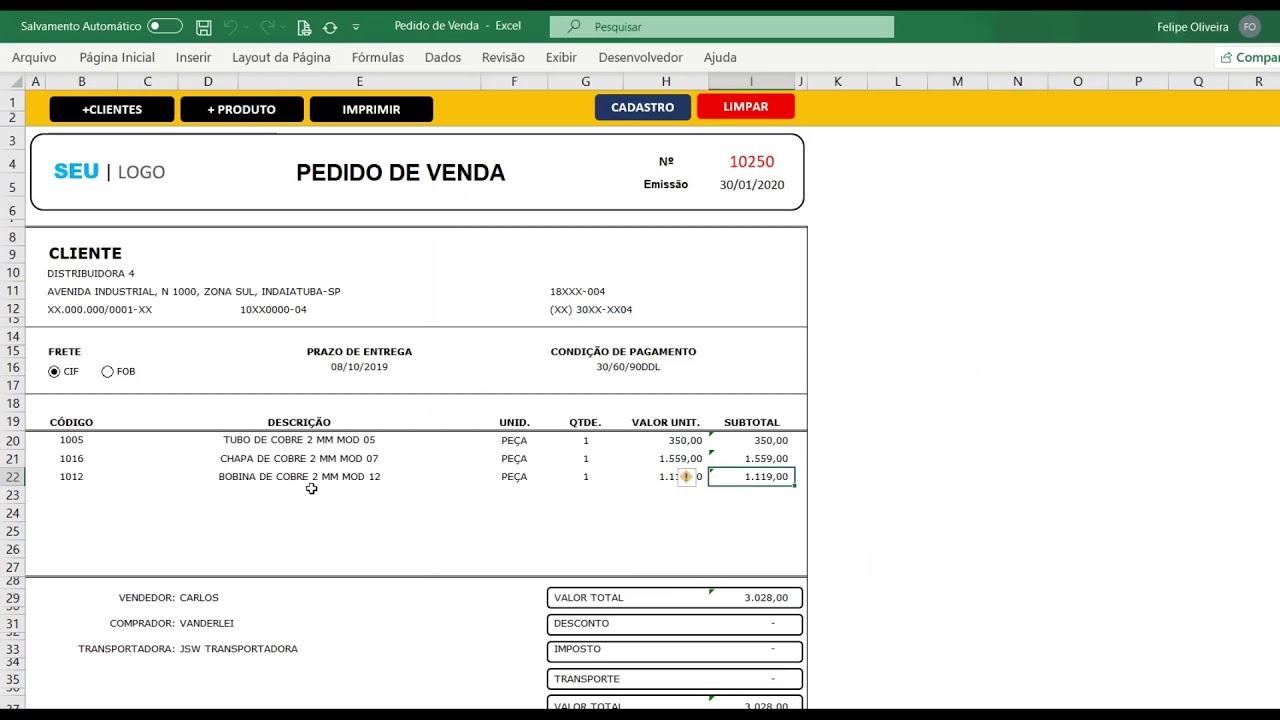Image resolution: width=1280 pixels, height=720 pixels.
Task: Click product code 1016 cell
Action: 71,459
